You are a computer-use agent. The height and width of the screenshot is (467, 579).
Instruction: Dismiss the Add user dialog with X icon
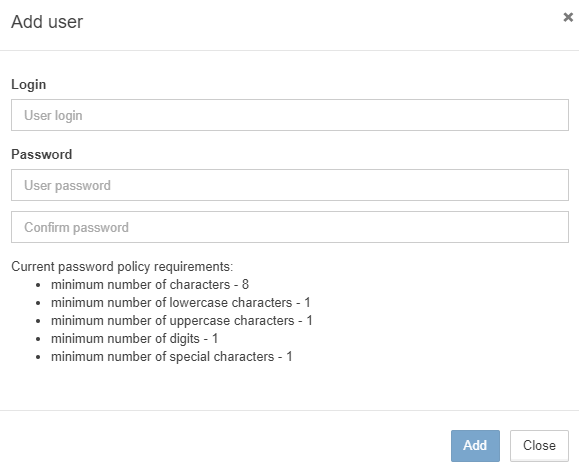pyautogui.click(x=568, y=17)
